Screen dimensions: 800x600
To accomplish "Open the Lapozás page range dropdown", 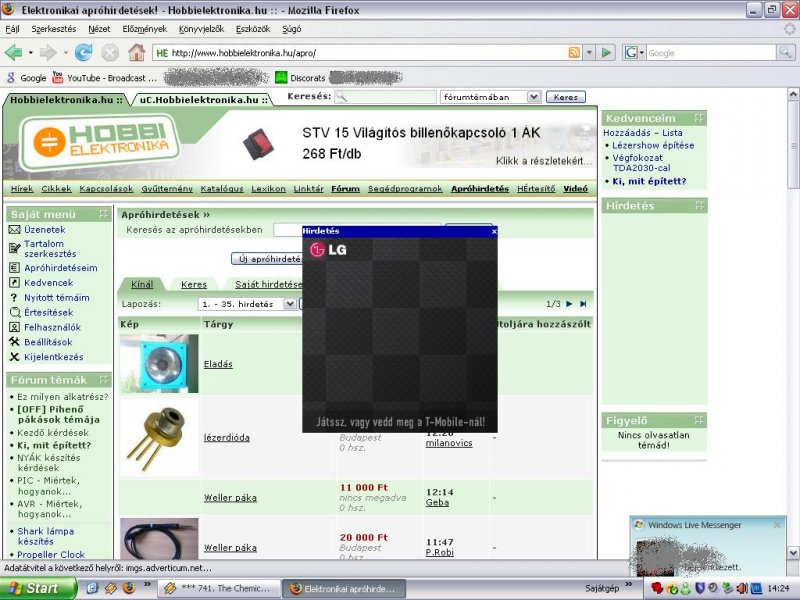I will (290, 304).
